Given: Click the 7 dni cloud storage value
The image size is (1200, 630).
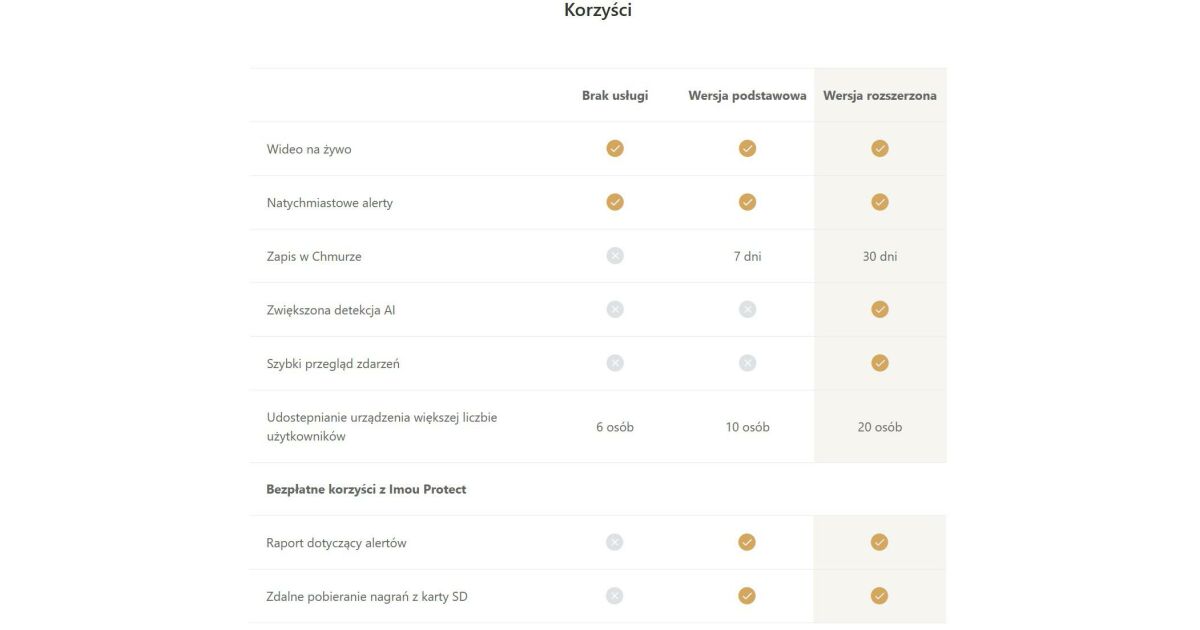Looking at the screenshot, I should pos(747,256).
